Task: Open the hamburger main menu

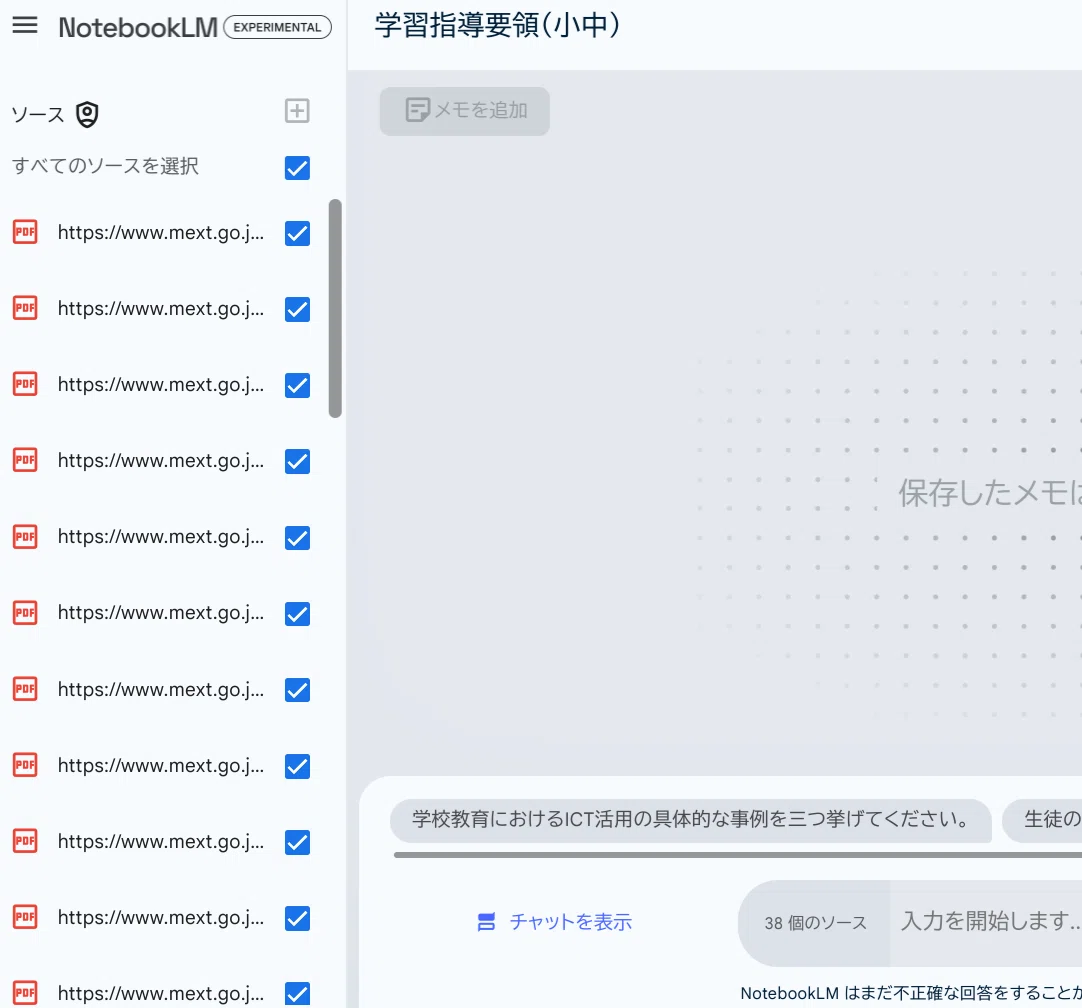Action: coord(25,26)
